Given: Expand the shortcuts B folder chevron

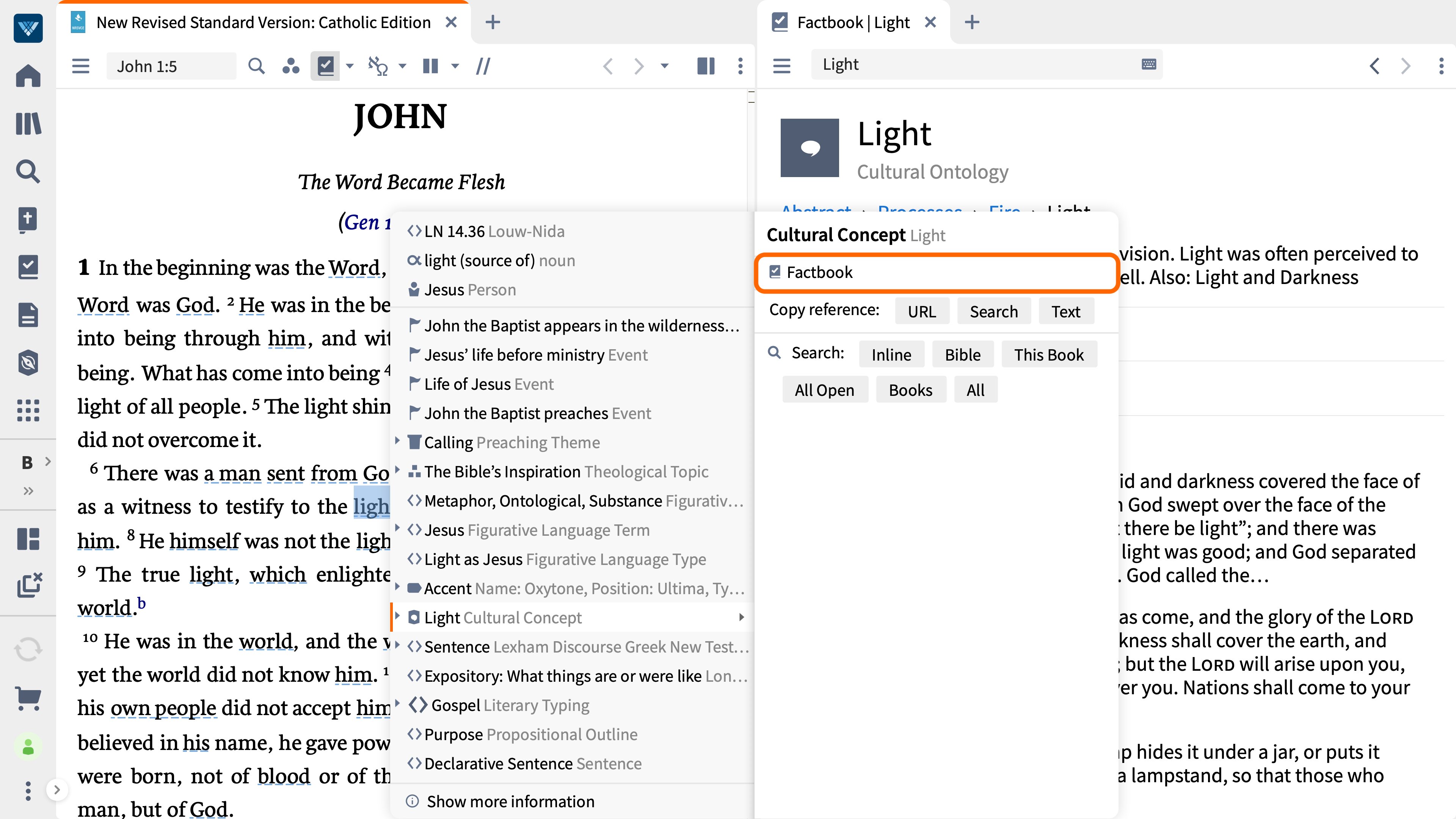Looking at the screenshot, I should [48, 461].
